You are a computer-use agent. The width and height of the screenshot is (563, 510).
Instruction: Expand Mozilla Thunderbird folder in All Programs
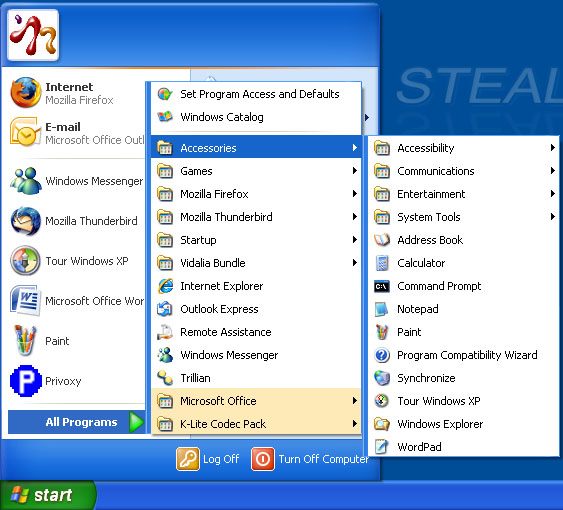(x=256, y=217)
